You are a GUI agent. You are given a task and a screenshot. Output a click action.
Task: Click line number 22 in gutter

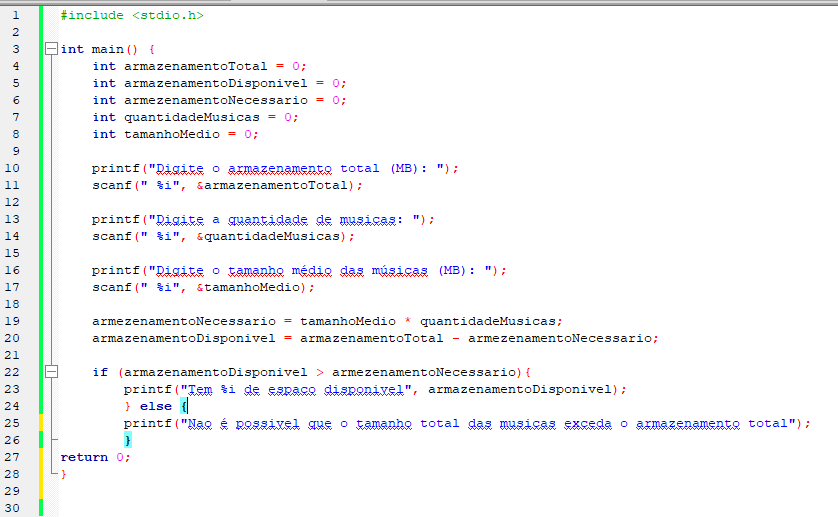(x=12, y=372)
